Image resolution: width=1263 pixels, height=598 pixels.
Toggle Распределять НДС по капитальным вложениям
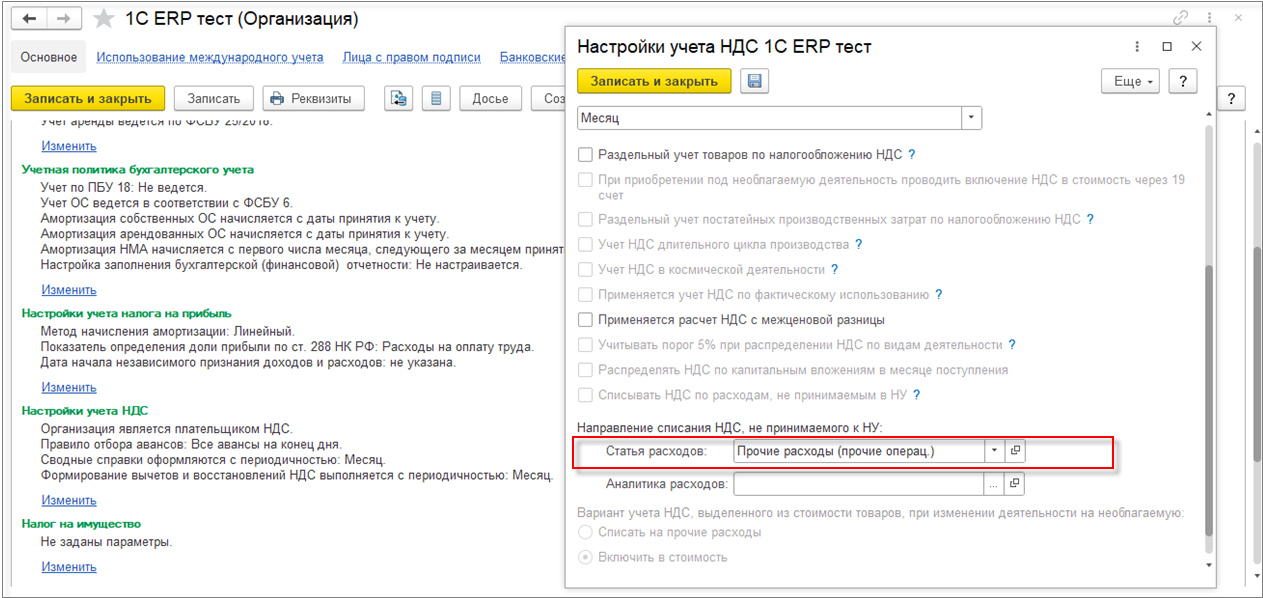coord(586,370)
